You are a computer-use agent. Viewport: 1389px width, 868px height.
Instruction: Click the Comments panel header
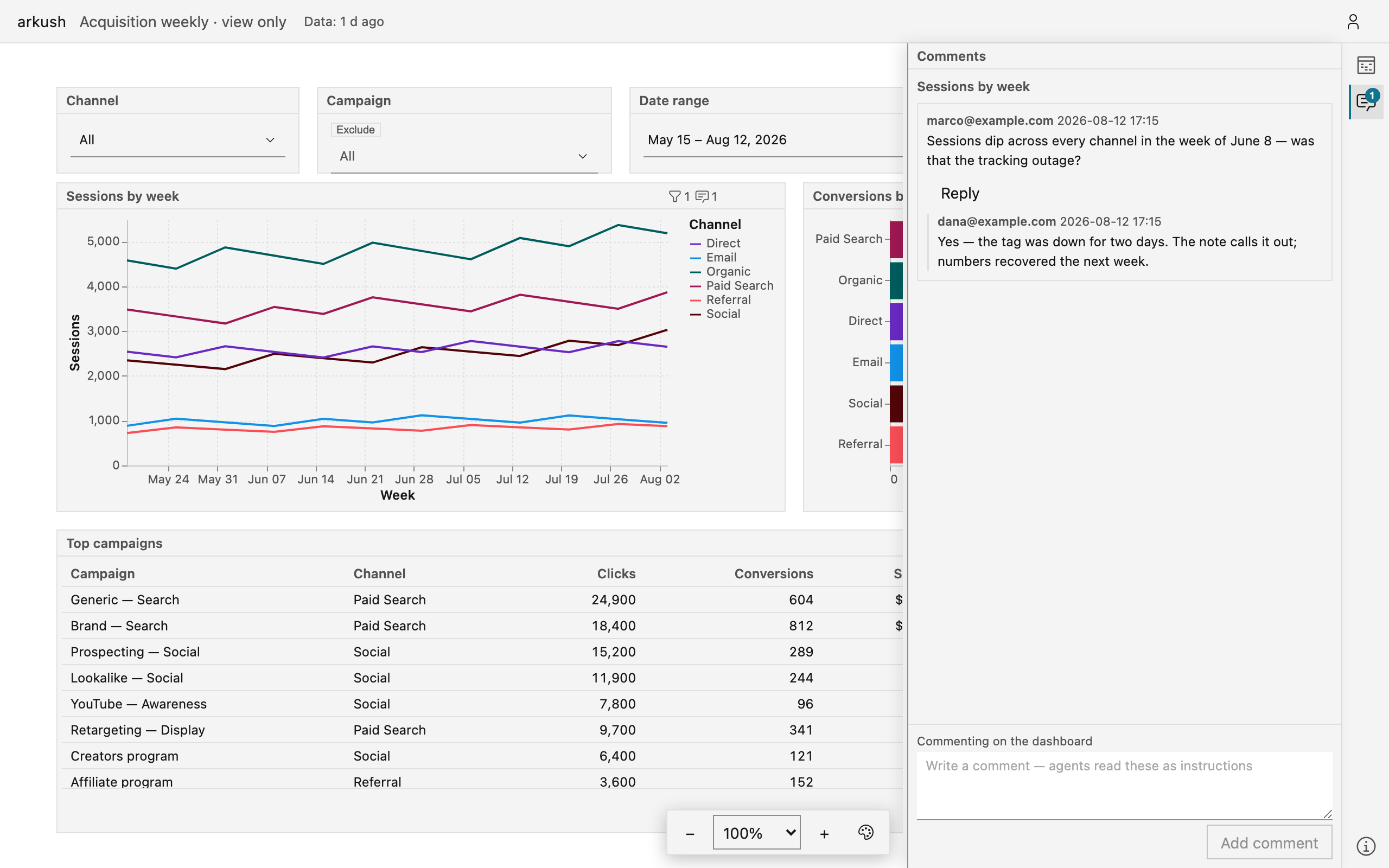(x=951, y=56)
